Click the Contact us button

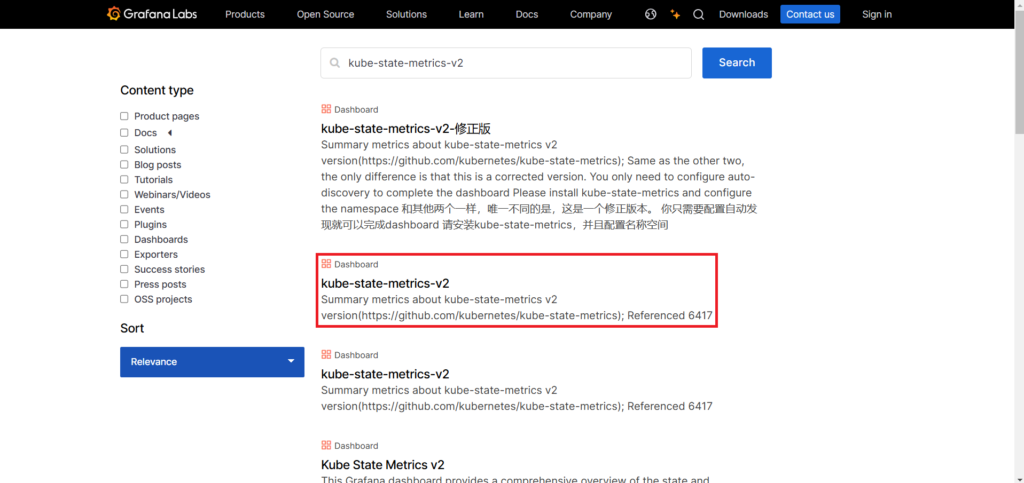810,14
